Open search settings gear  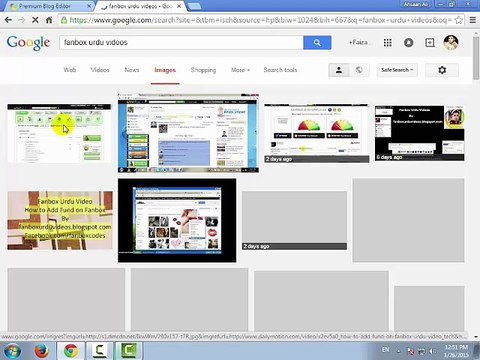pos(442,70)
